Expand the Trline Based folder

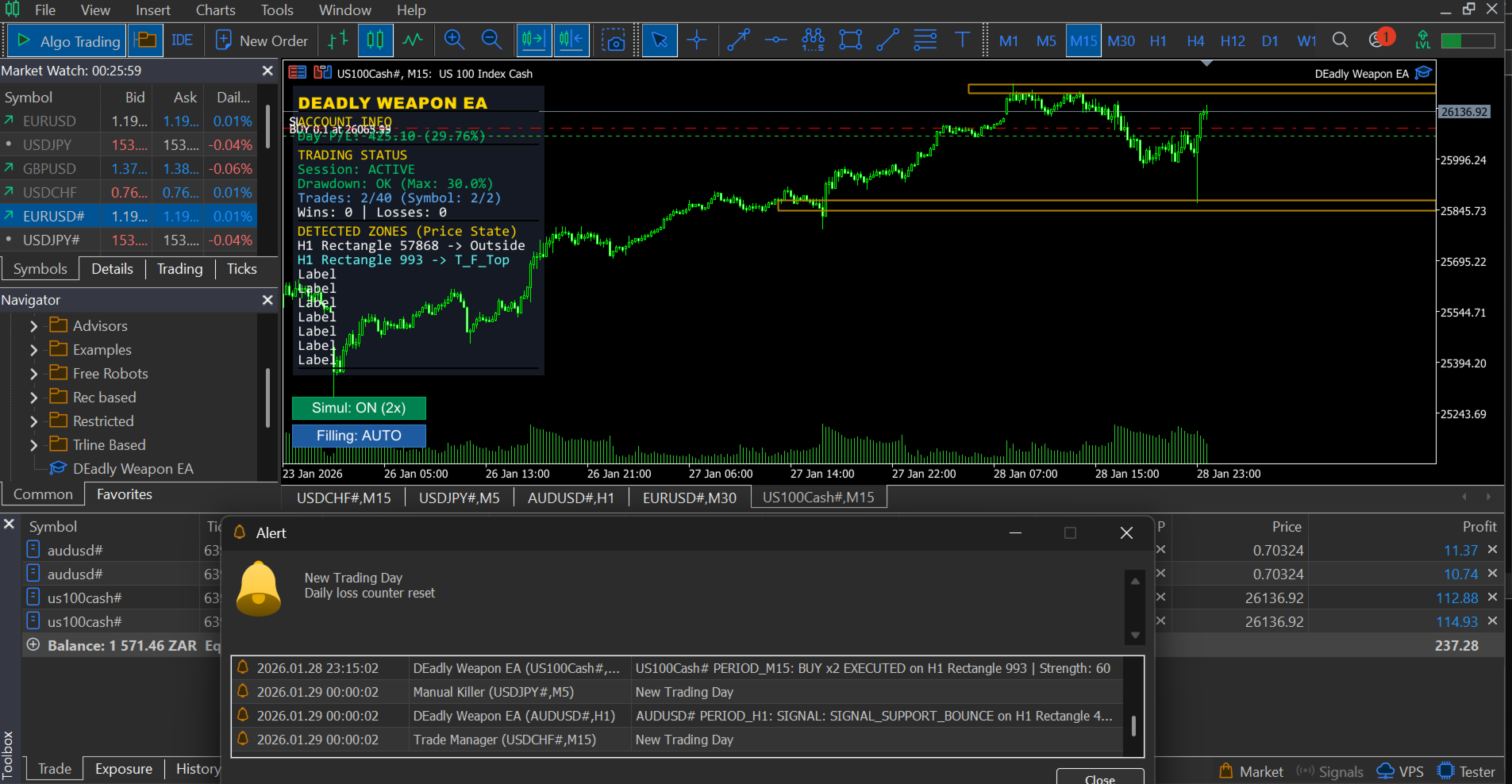point(33,445)
